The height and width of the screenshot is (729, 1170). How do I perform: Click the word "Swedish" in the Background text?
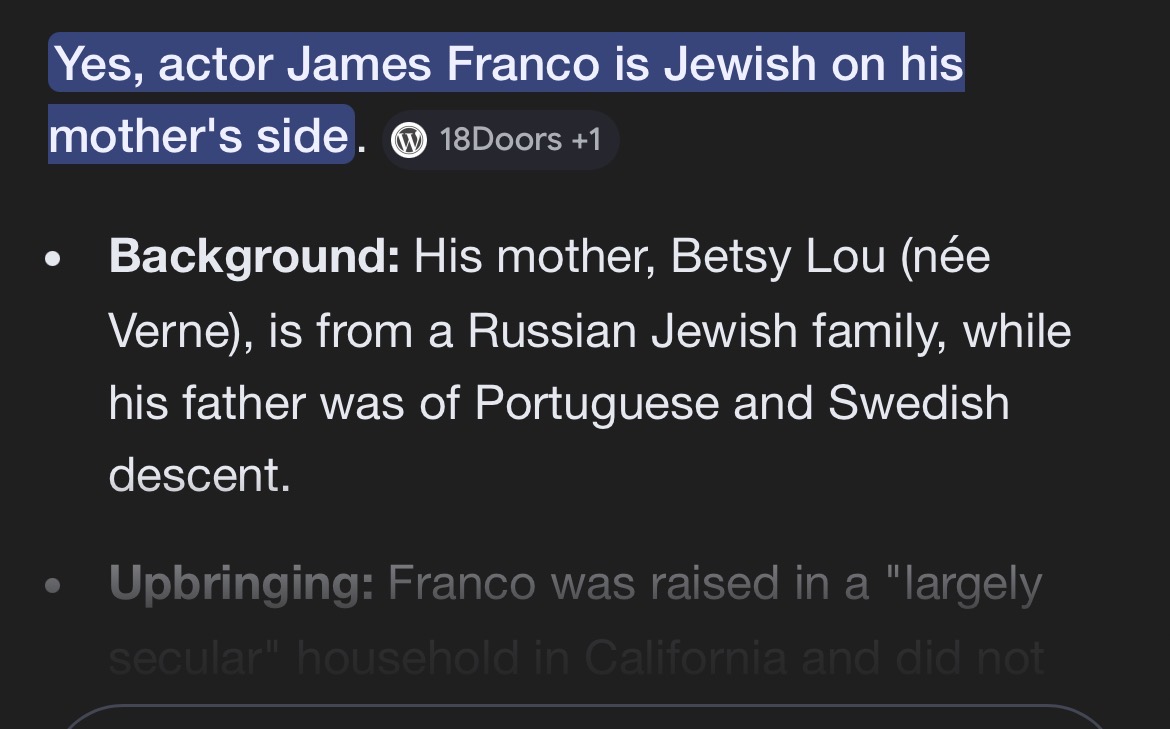(918, 403)
